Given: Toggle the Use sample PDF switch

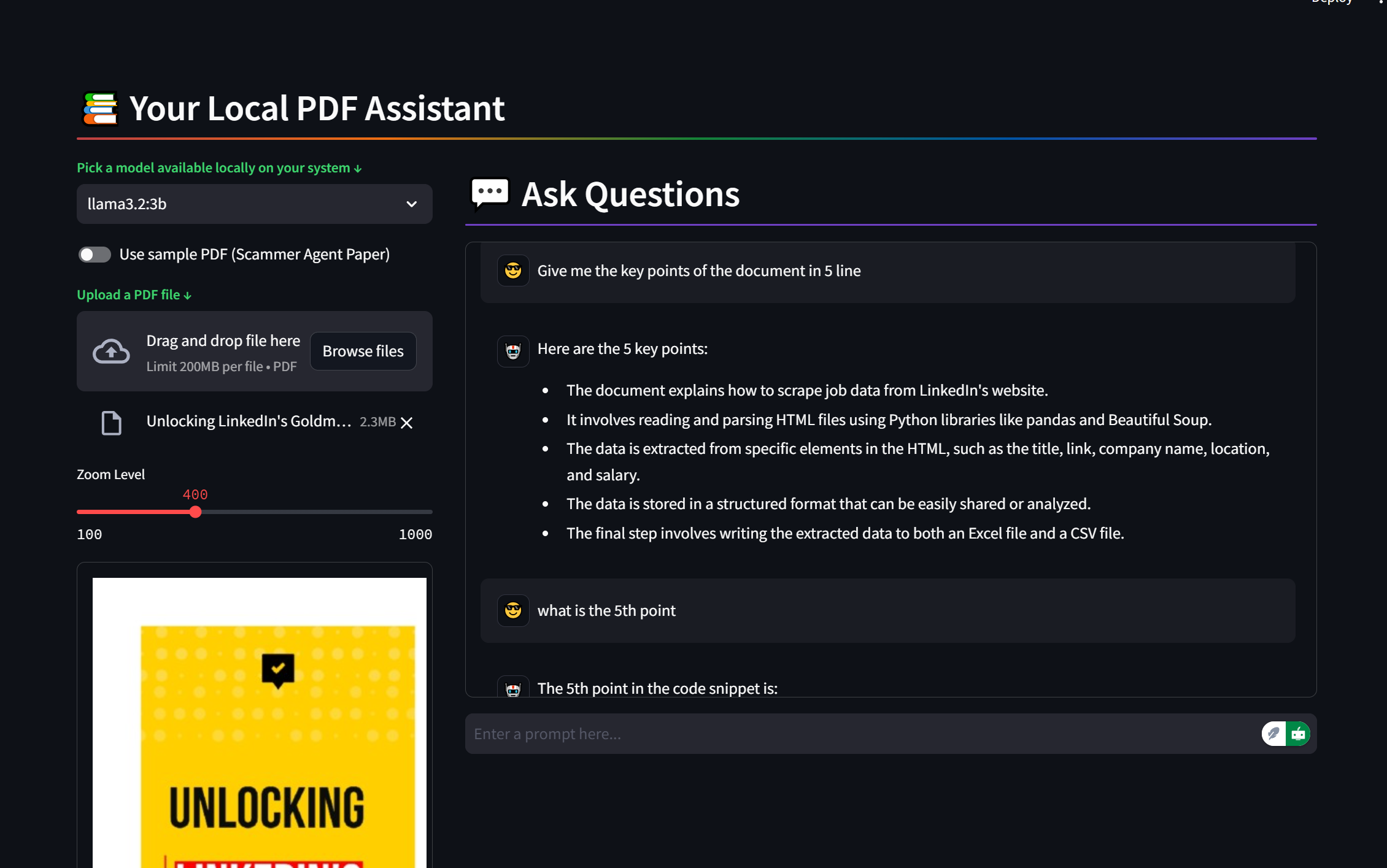Looking at the screenshot, I should [95, 255].
